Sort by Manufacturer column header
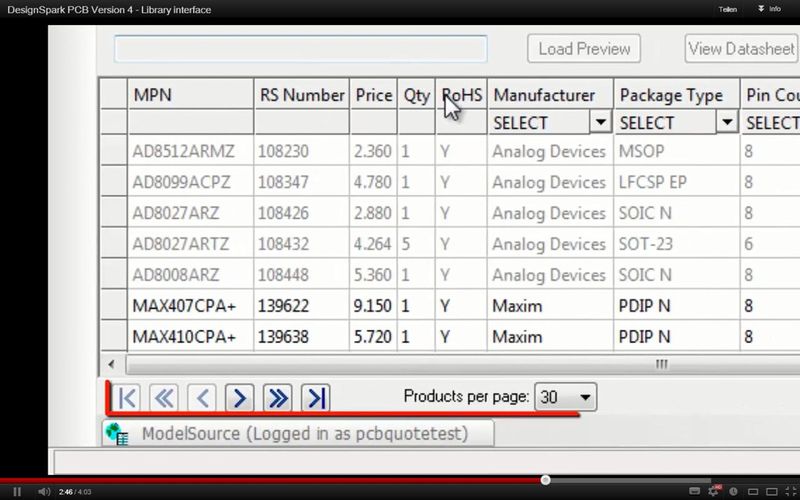800x500 pixels. coord(550,95)
